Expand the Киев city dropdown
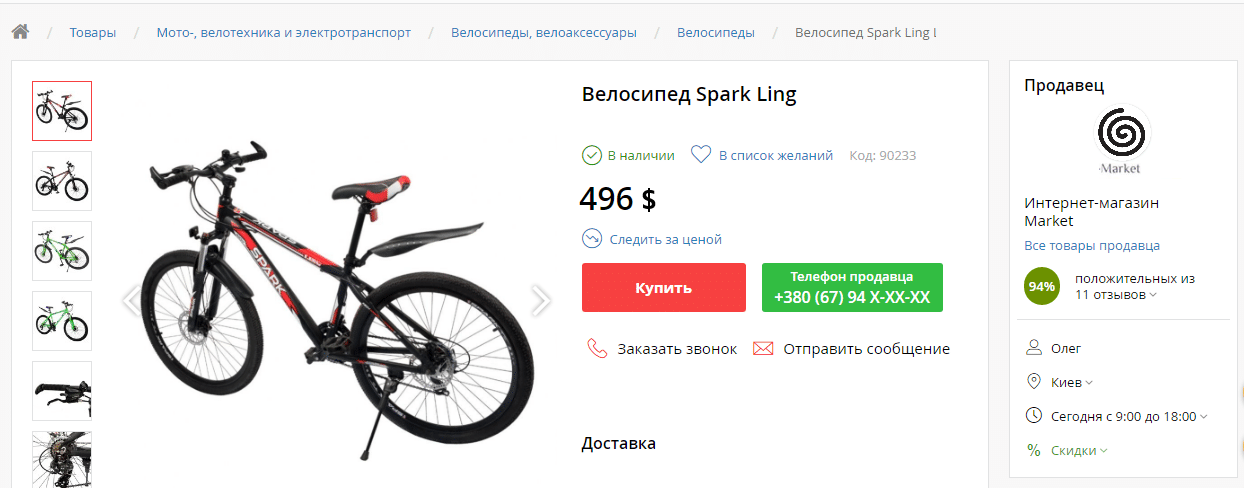This screenshot has width=1244, height=488. (x=1089, y=382)
